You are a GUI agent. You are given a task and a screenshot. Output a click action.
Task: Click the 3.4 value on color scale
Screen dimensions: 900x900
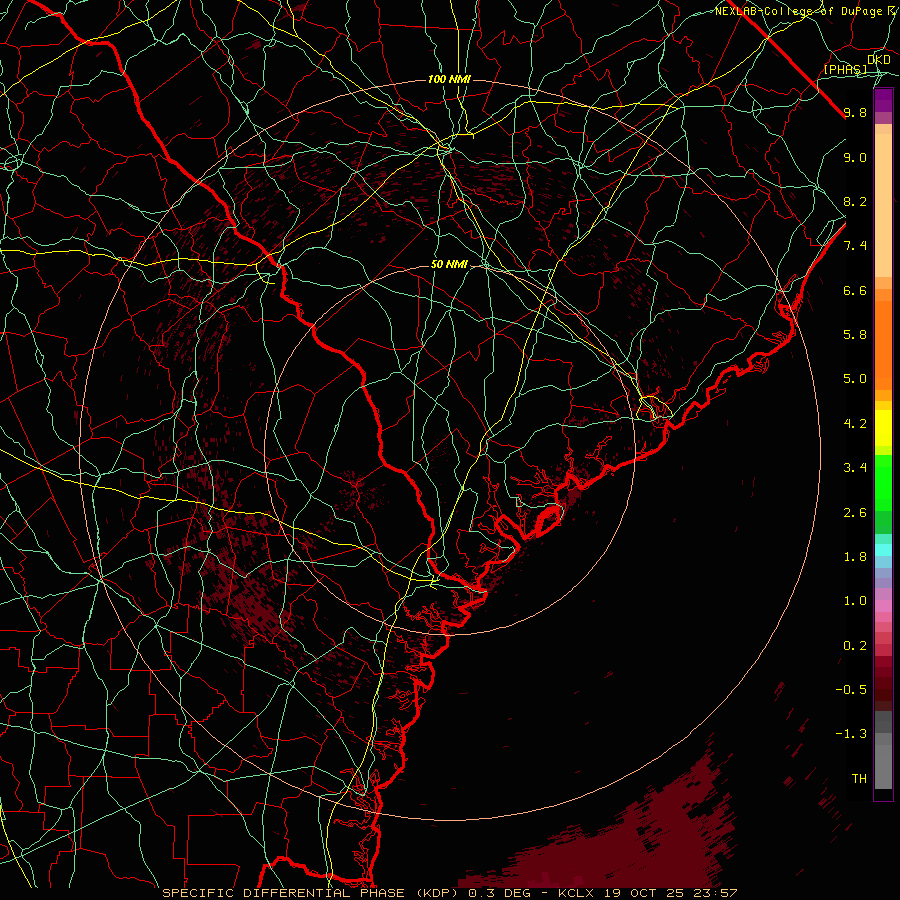point(855,468)
